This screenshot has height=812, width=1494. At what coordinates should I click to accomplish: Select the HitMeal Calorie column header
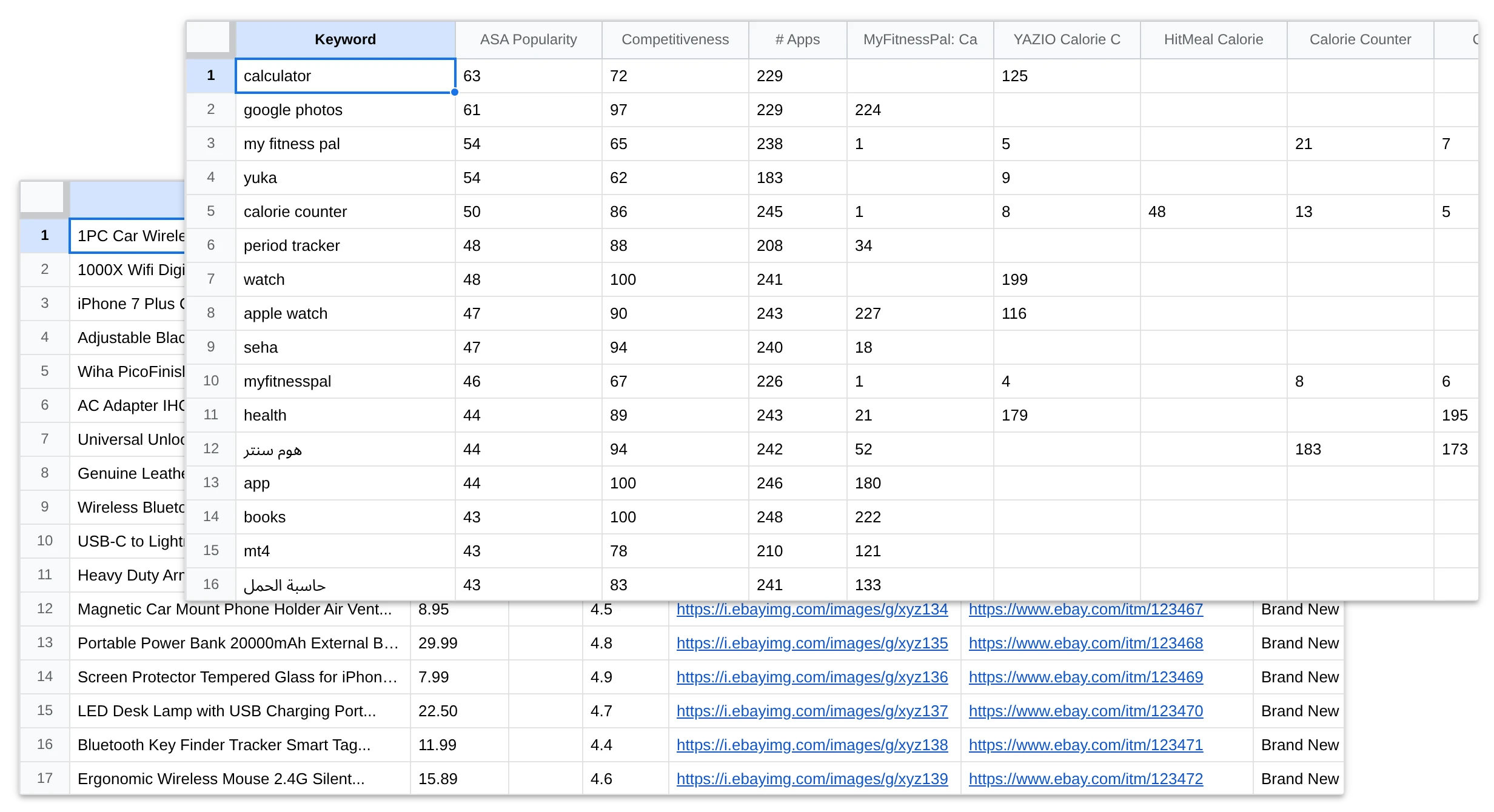click(1214, 39)
